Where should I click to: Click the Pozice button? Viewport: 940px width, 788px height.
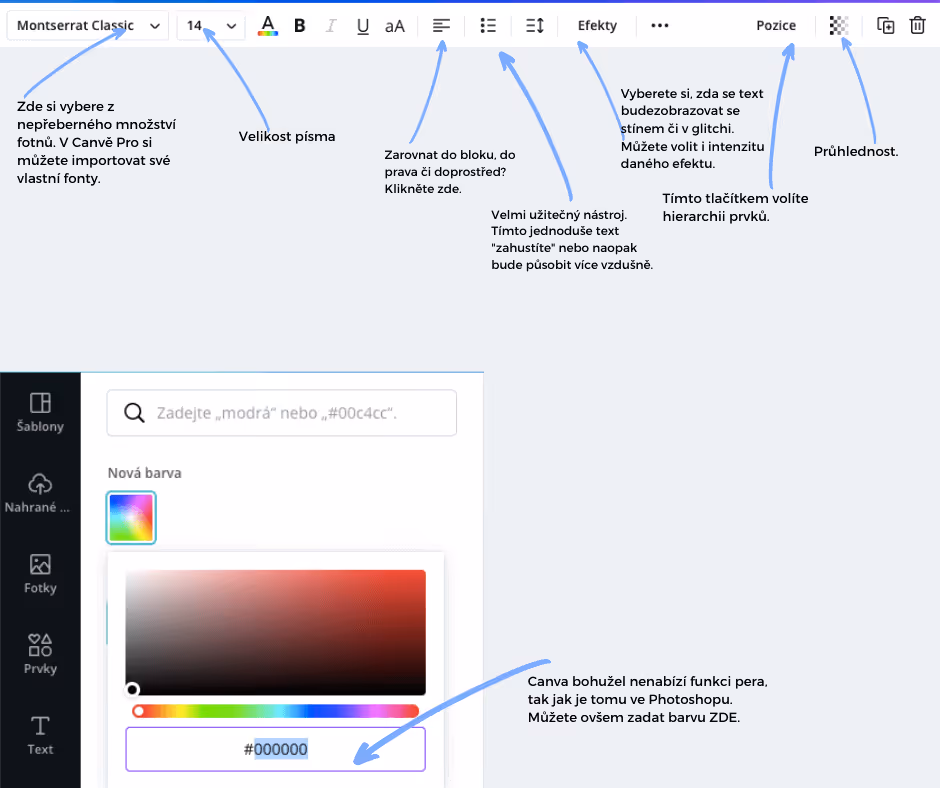point(776,25)
